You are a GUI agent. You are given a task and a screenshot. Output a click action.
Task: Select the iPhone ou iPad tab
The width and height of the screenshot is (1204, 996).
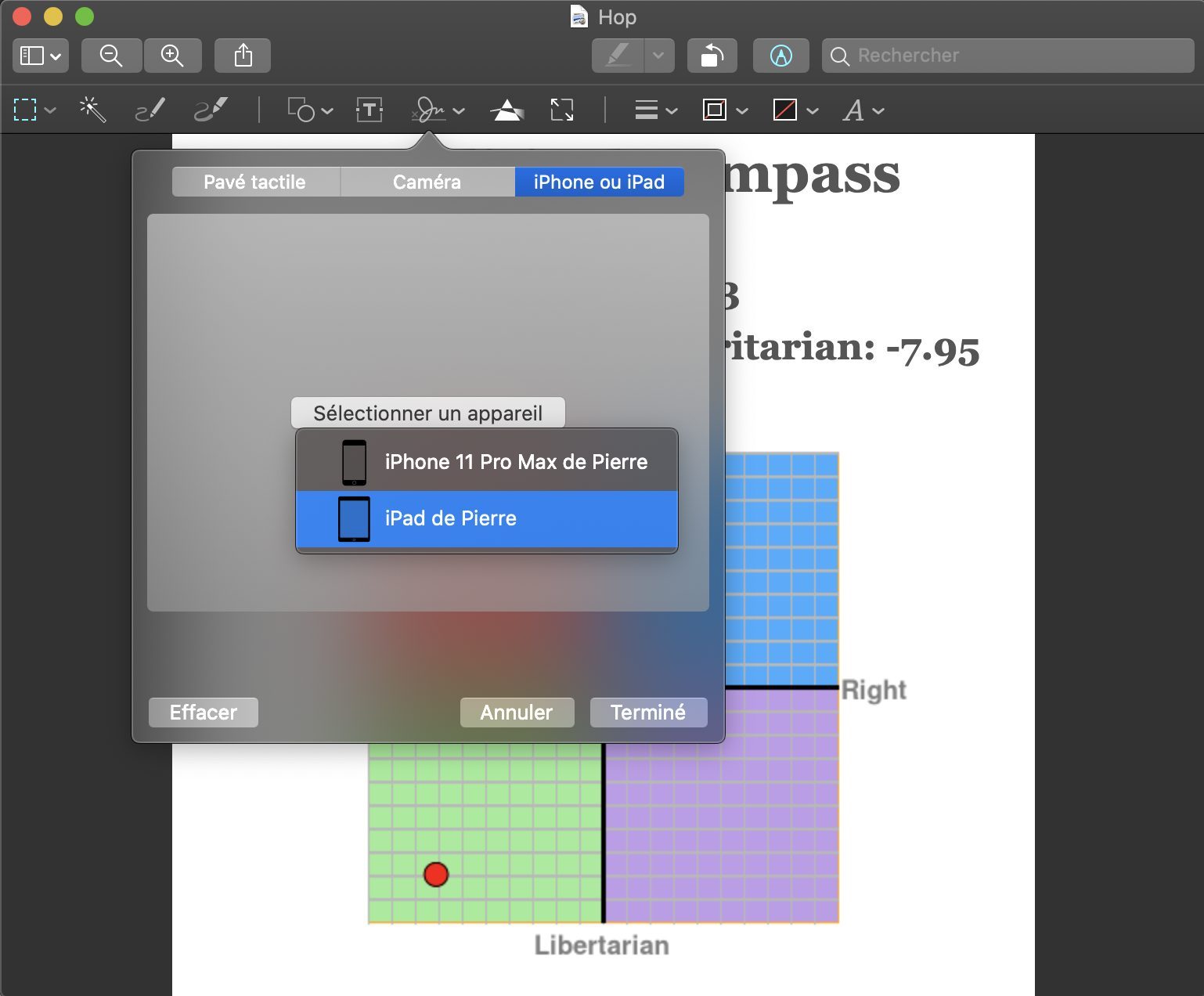[600, 182]
